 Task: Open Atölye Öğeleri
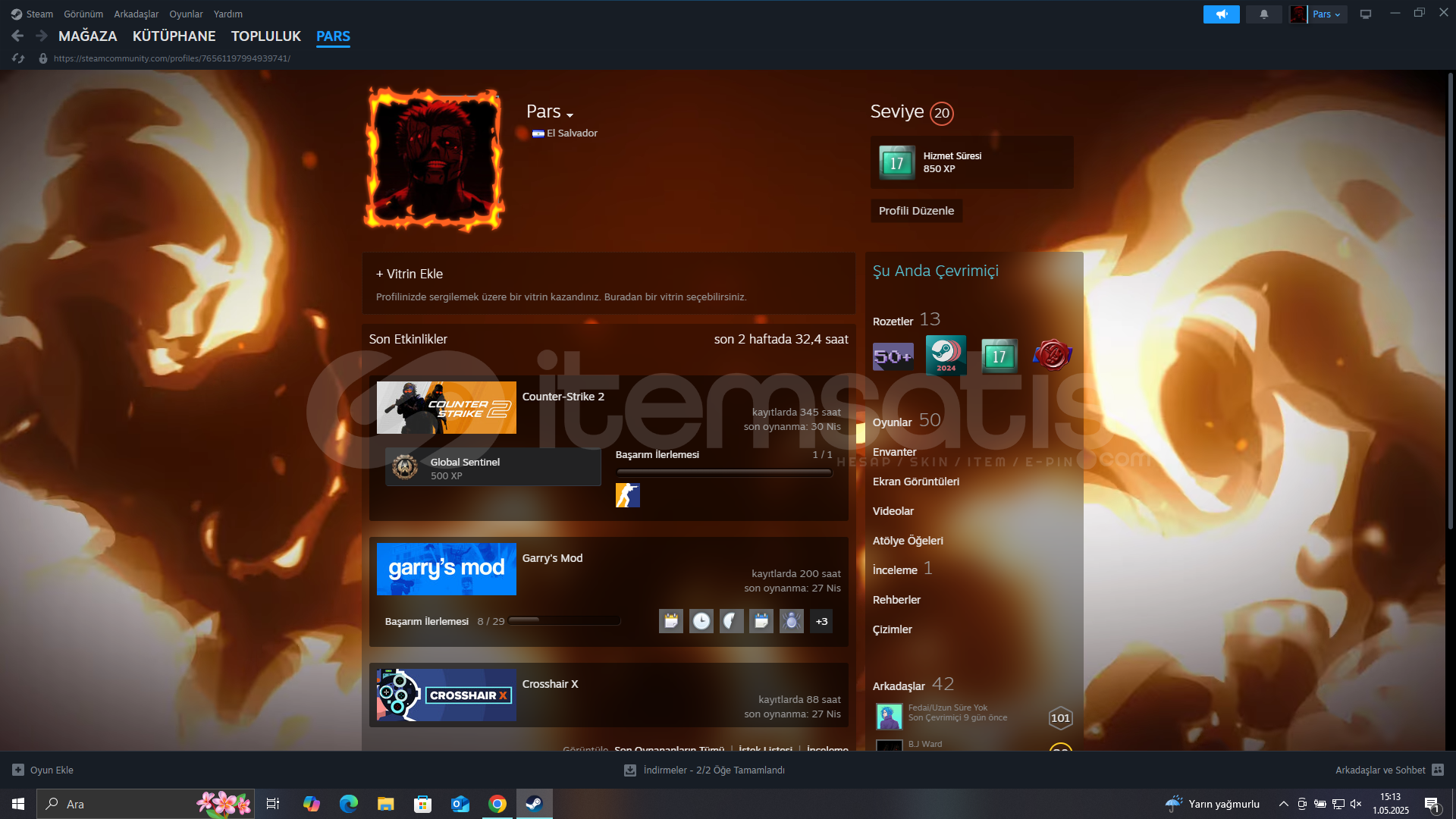click(908, 541)
